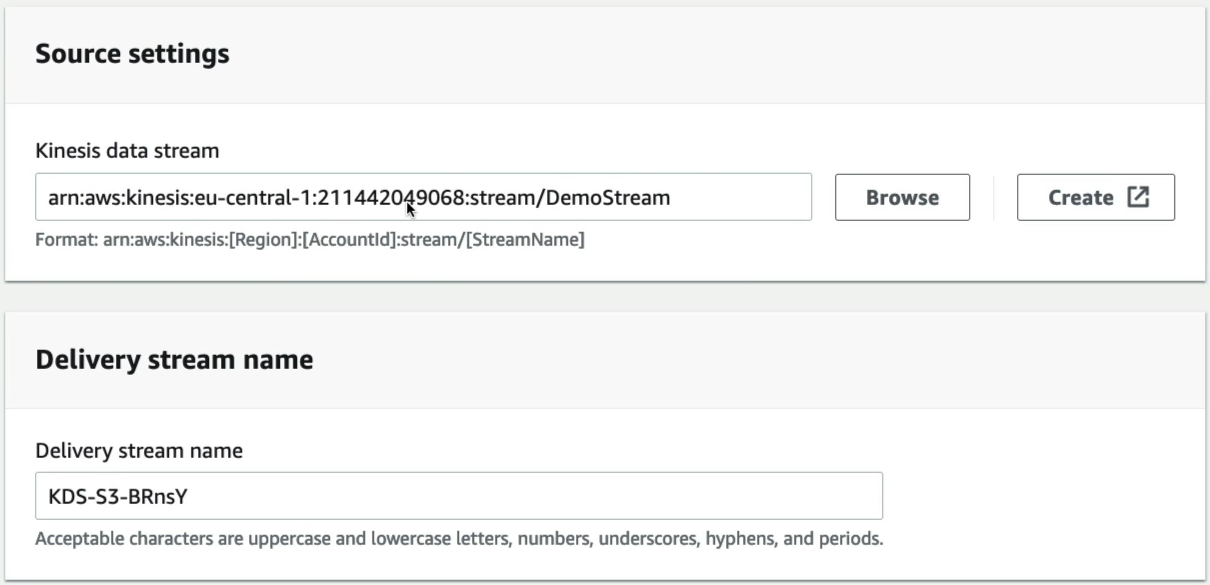The height and width of the screenshot is (585, 1210).
Task: Click the Create data stream button
Action: [x=1095, y=197]
